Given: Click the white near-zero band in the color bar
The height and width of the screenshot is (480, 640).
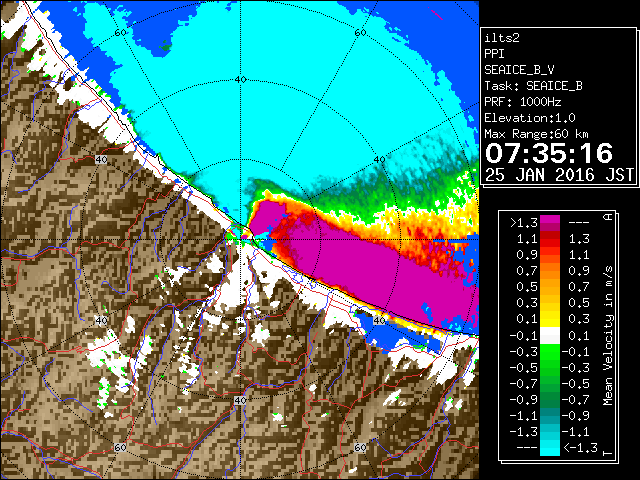Looking at the screenshot, I should point(550,336).
